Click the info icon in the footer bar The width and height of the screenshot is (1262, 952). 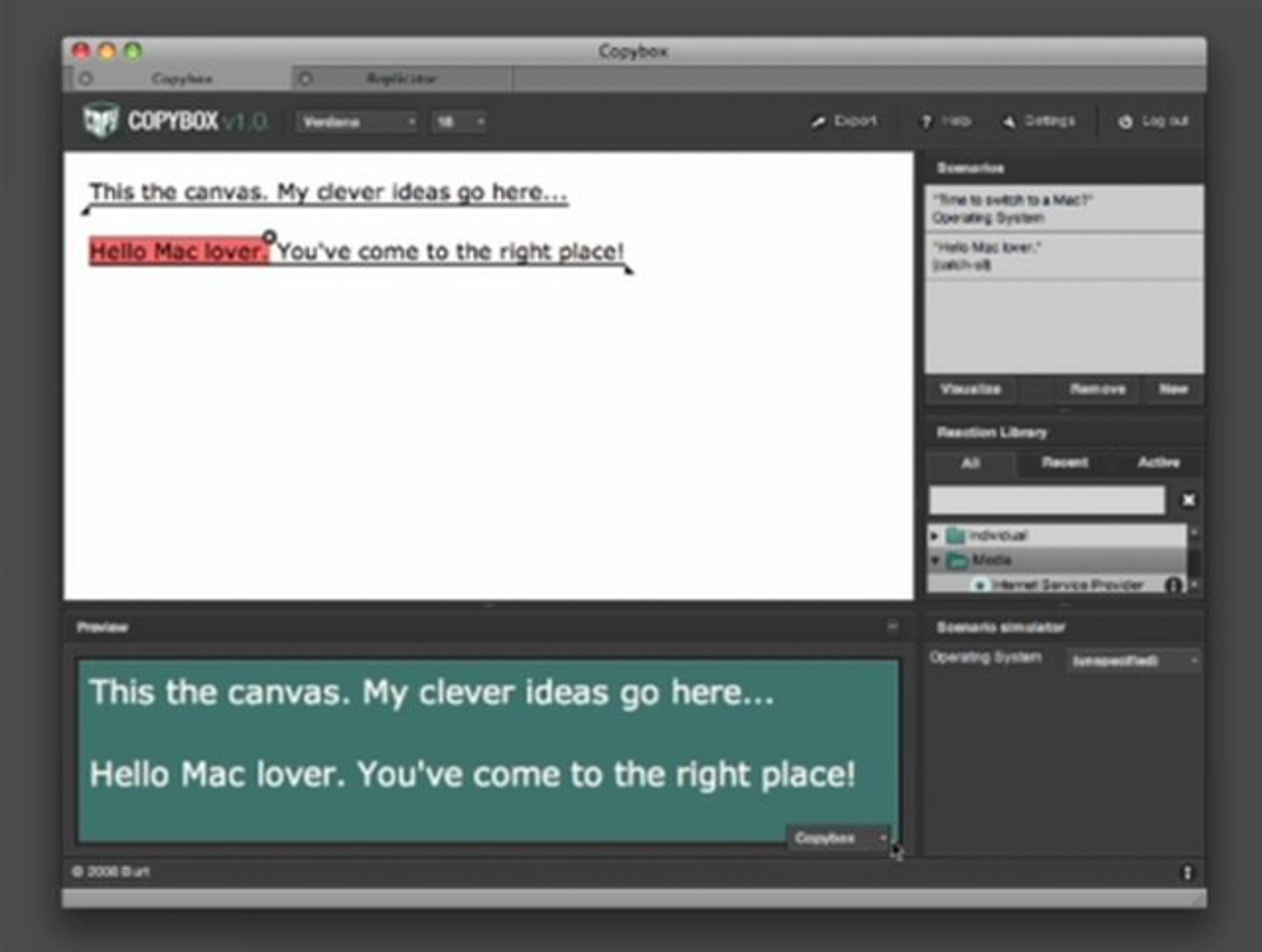click(1187, 872)
